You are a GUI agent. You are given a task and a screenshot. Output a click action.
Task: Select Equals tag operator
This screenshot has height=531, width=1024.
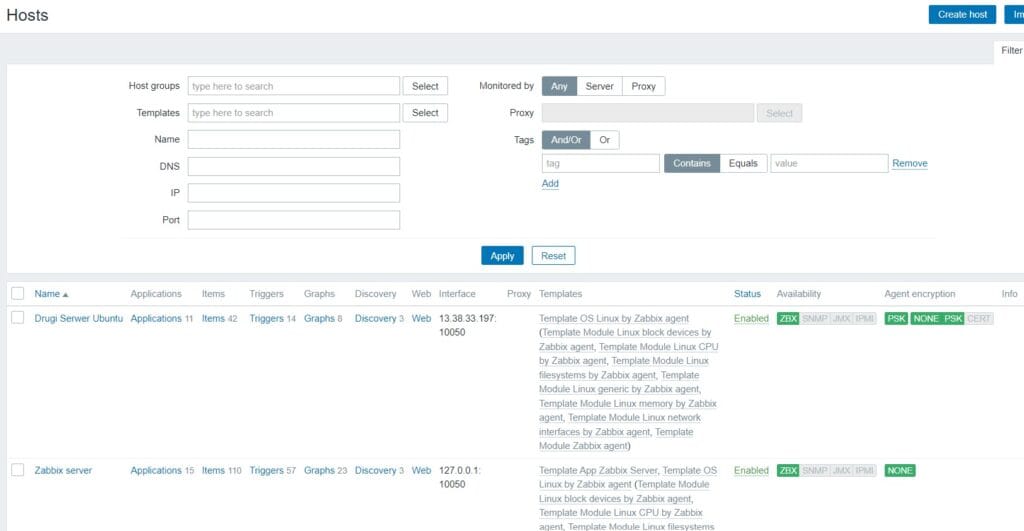point(743,163)
